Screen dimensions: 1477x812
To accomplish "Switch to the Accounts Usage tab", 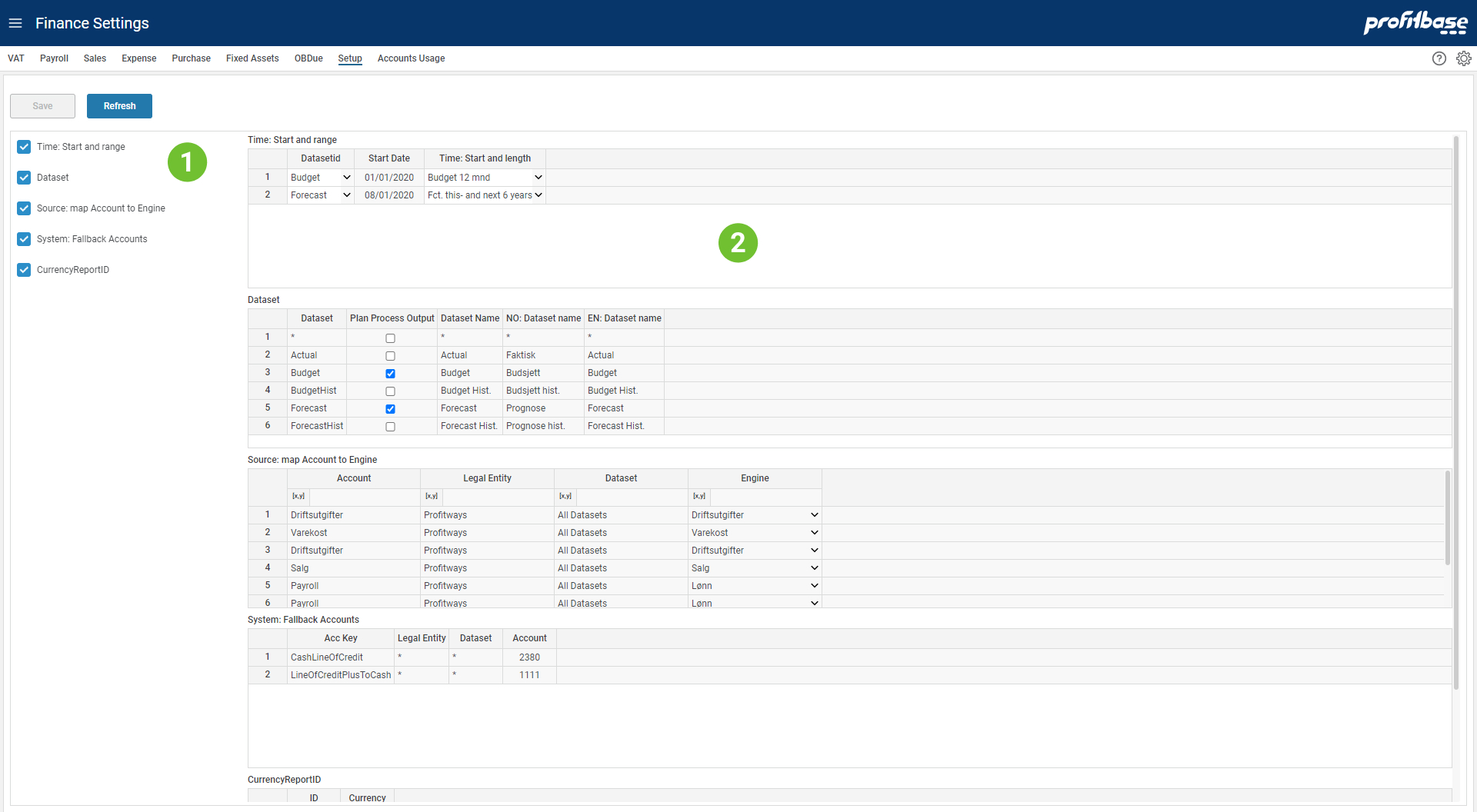I will coord(411,58).
